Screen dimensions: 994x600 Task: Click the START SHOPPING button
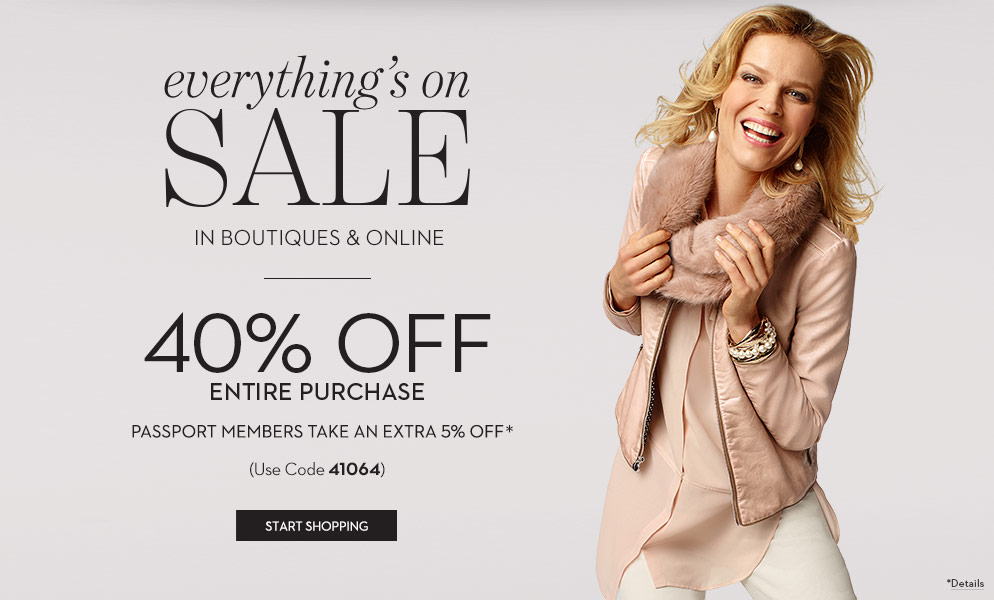point(316,525)
